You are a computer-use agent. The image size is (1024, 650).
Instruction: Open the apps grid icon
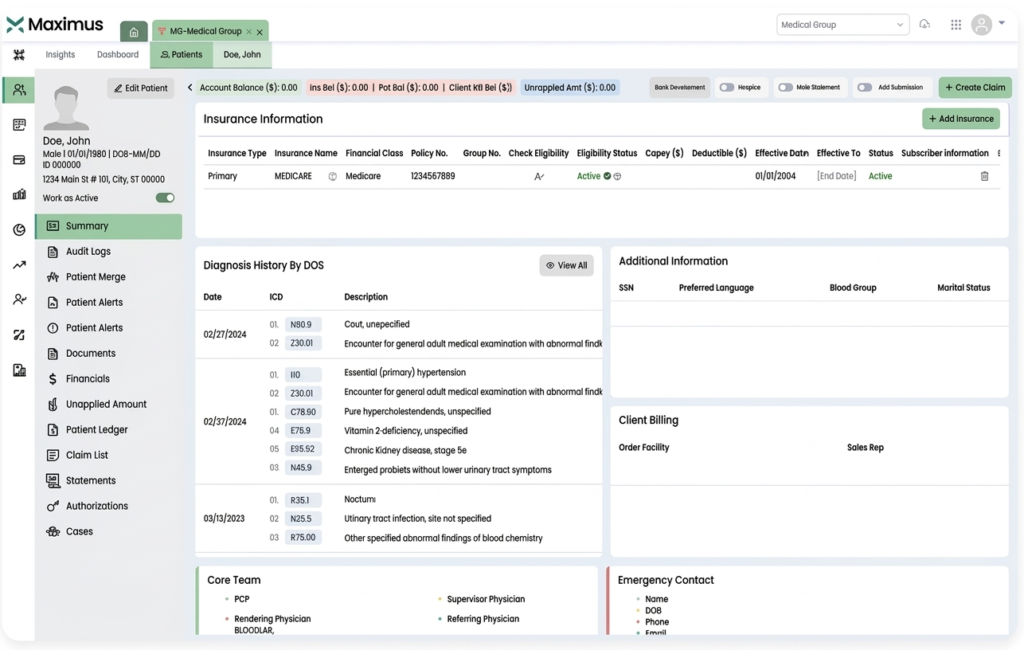[x=956, y=25]
